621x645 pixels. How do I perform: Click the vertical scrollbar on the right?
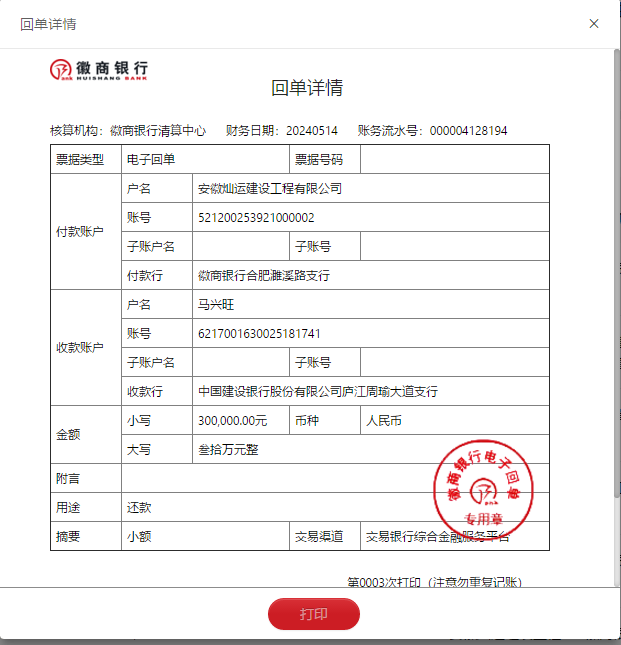click(616, 270)
